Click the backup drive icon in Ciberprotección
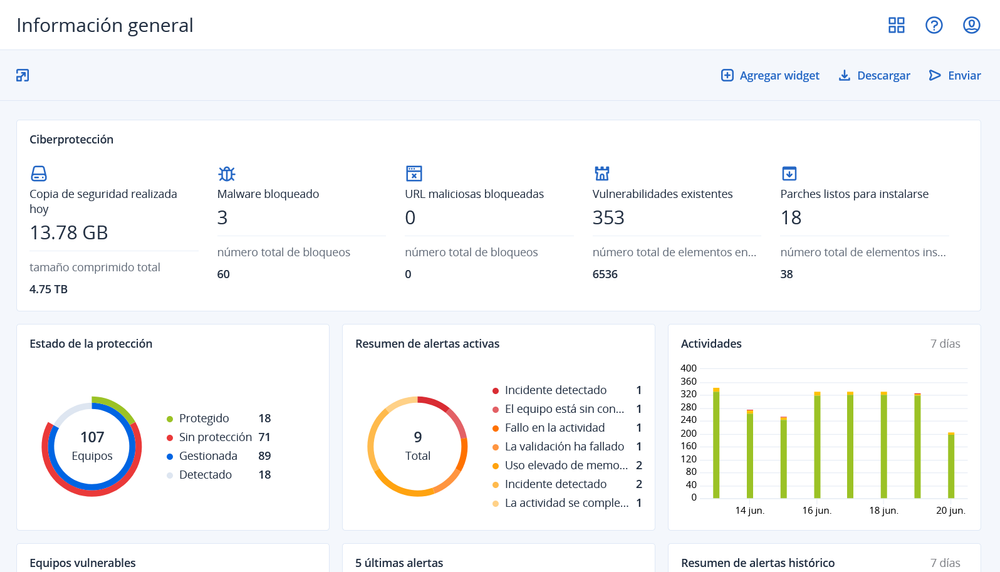 click(39, 174)
